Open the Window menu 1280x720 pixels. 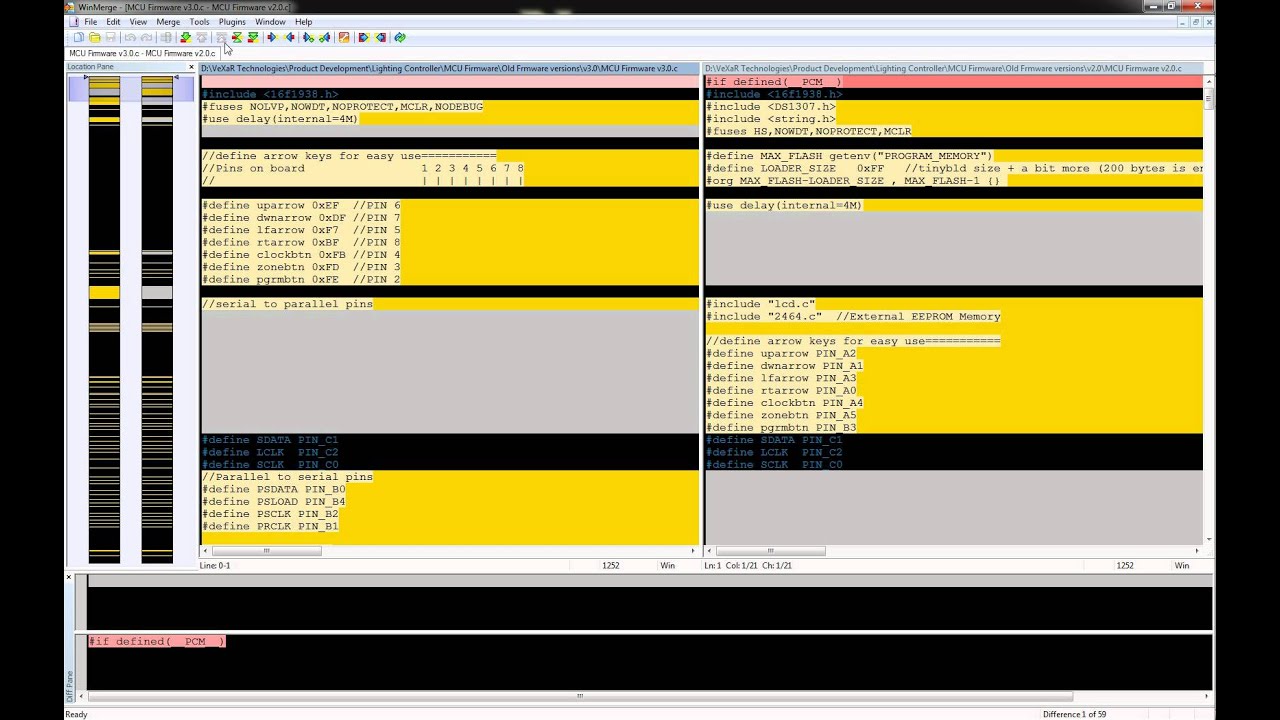270,22
